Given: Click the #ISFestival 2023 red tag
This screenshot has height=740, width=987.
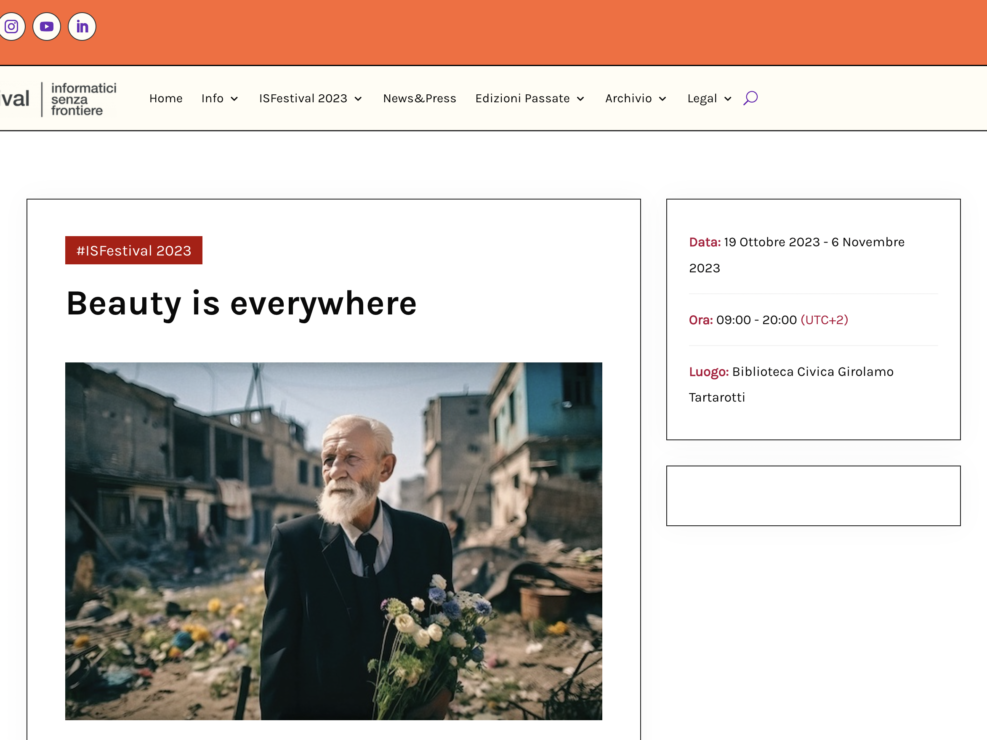Looking at the screenshot, I should [x=133, y=250].
